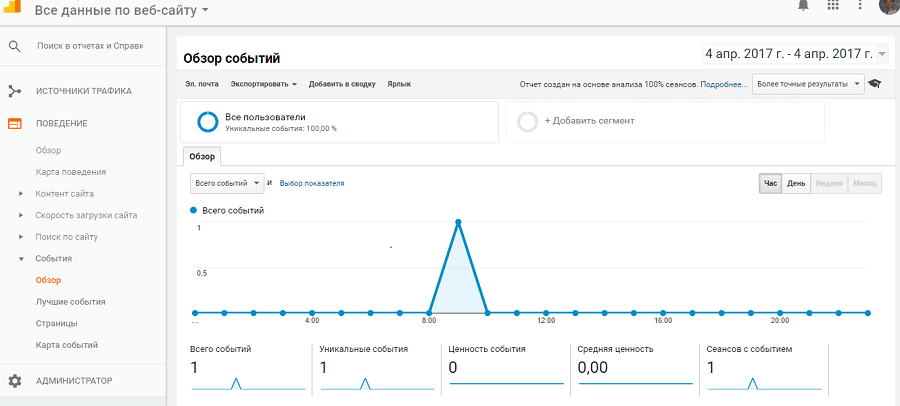Open the Более точные результаты dropdown
900x406 pixels.
809,85
